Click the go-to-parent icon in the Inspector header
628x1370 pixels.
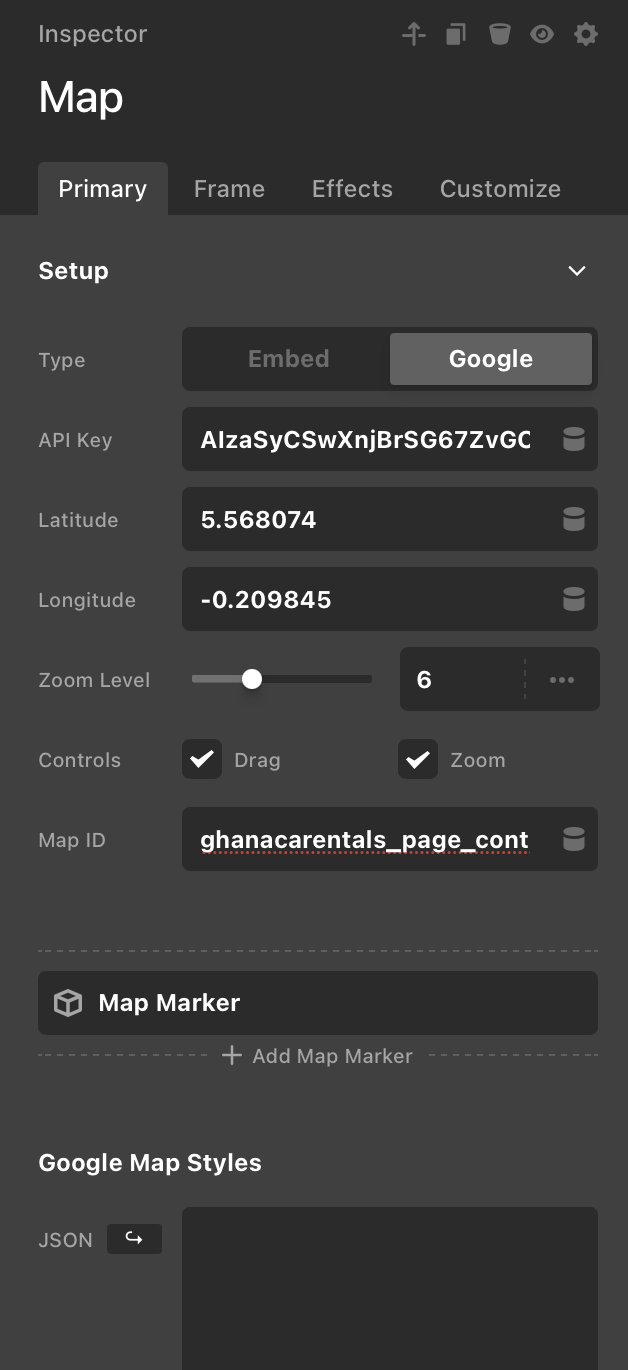pos(414,35)
